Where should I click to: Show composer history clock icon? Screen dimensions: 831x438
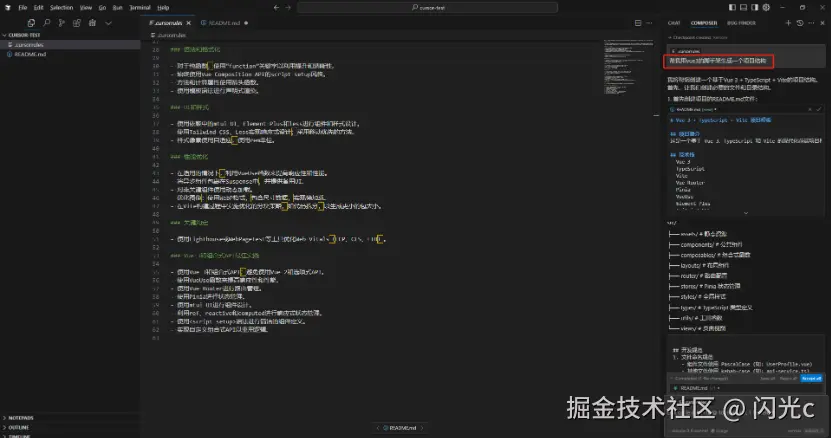(800, 23)
